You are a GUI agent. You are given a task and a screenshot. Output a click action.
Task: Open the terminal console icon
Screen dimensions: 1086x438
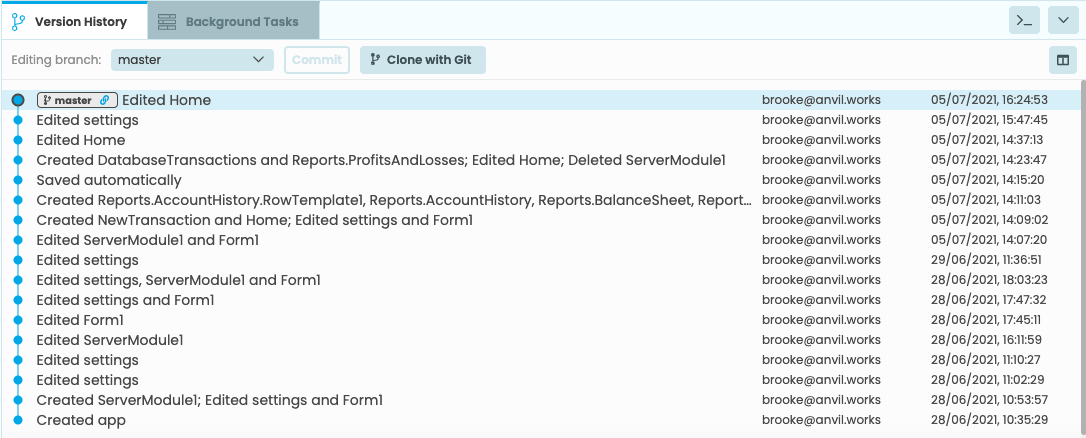coord(1024,20)
